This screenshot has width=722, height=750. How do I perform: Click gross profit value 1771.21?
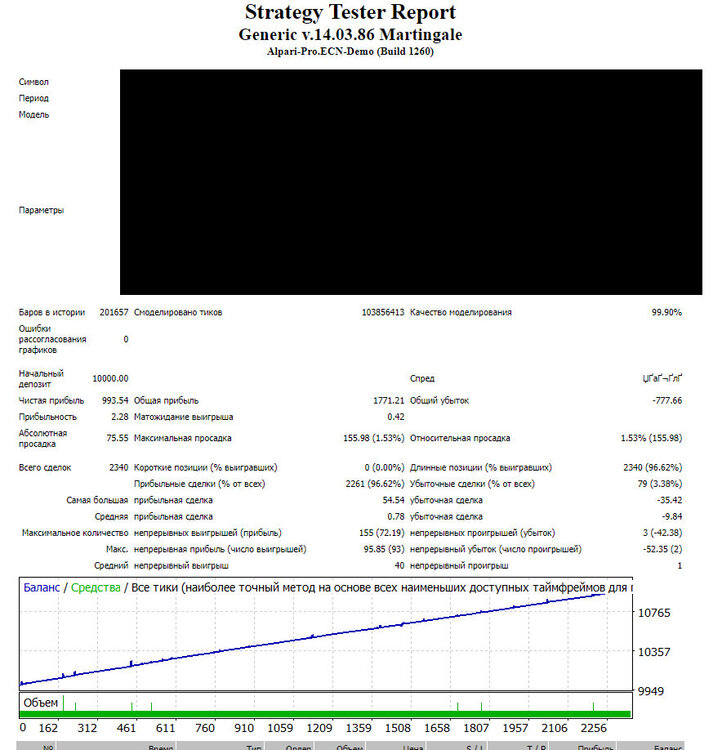click(389, 400)
